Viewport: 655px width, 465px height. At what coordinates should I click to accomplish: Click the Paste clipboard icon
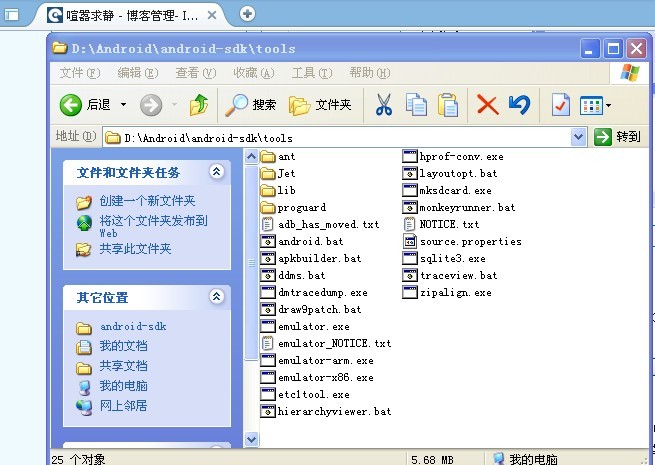point(448,104)
